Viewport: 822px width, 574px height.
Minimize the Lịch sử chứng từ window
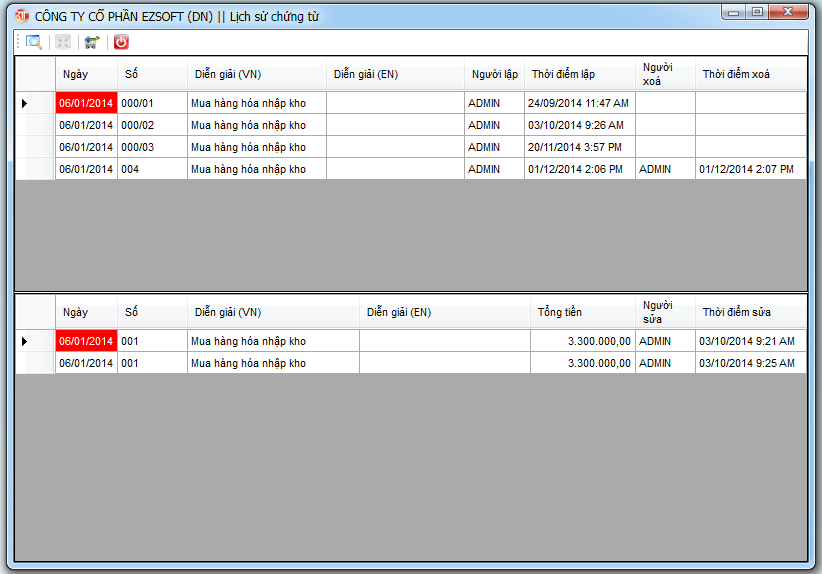(x=735, y=12)
